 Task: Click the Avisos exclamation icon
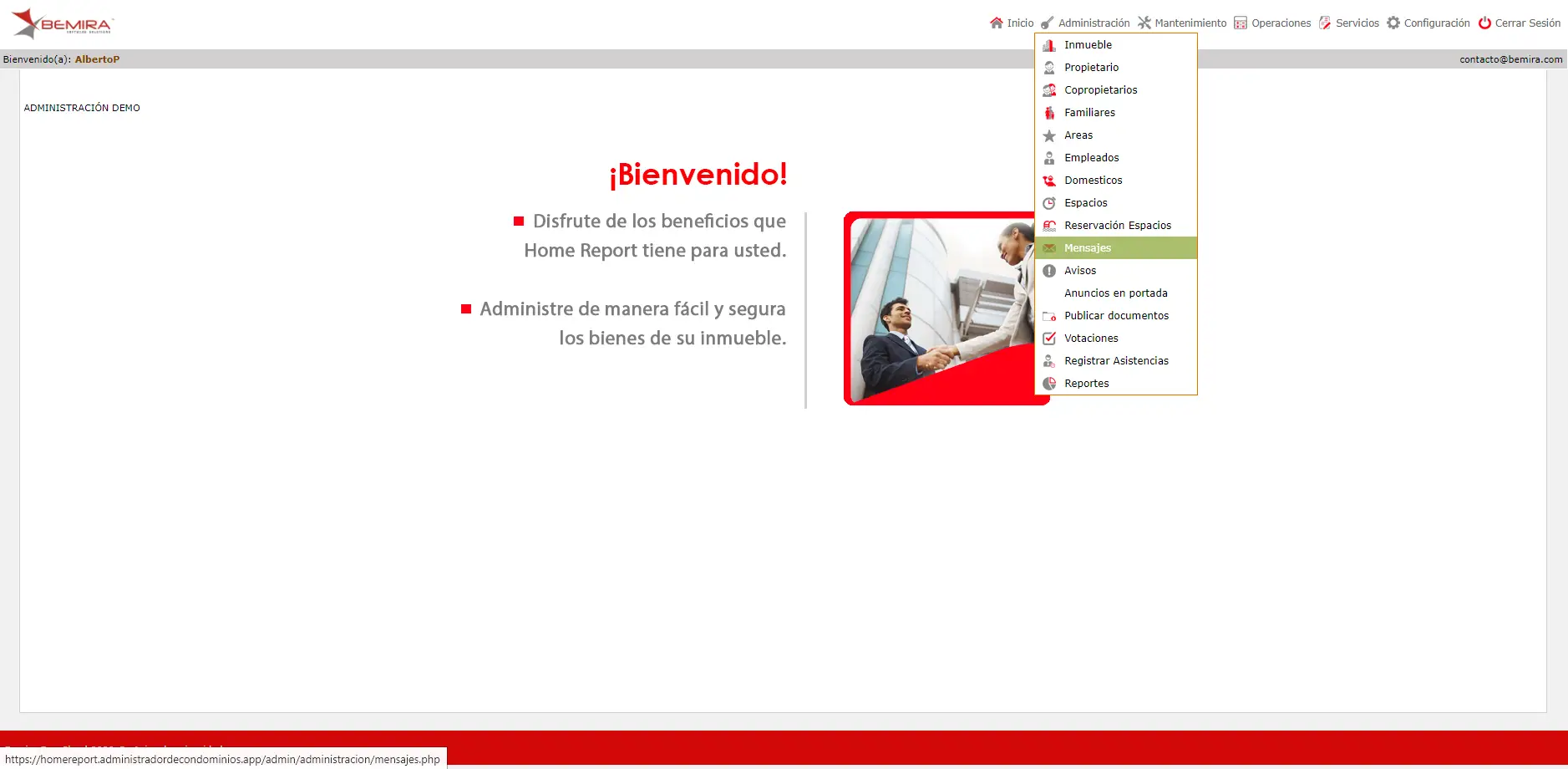(1049, 271)
